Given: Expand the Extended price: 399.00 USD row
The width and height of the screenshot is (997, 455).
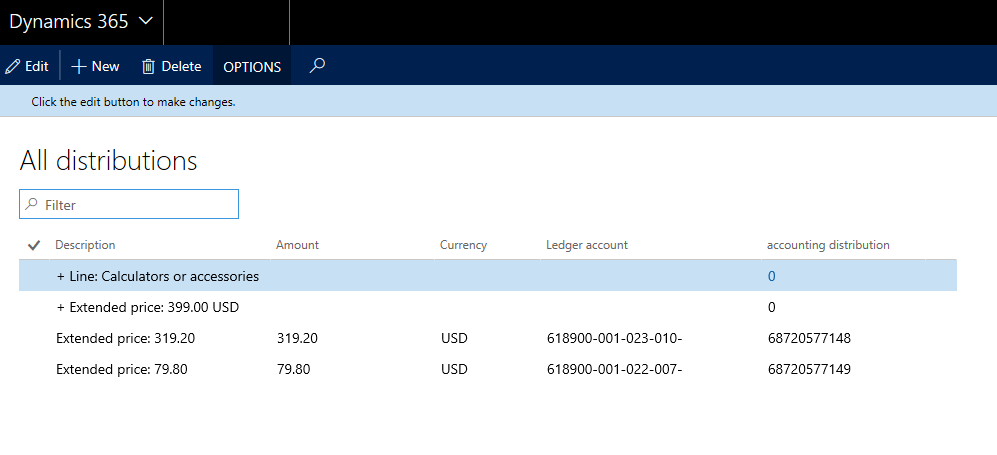Looking at the screenshot, I should pos(60,307).
